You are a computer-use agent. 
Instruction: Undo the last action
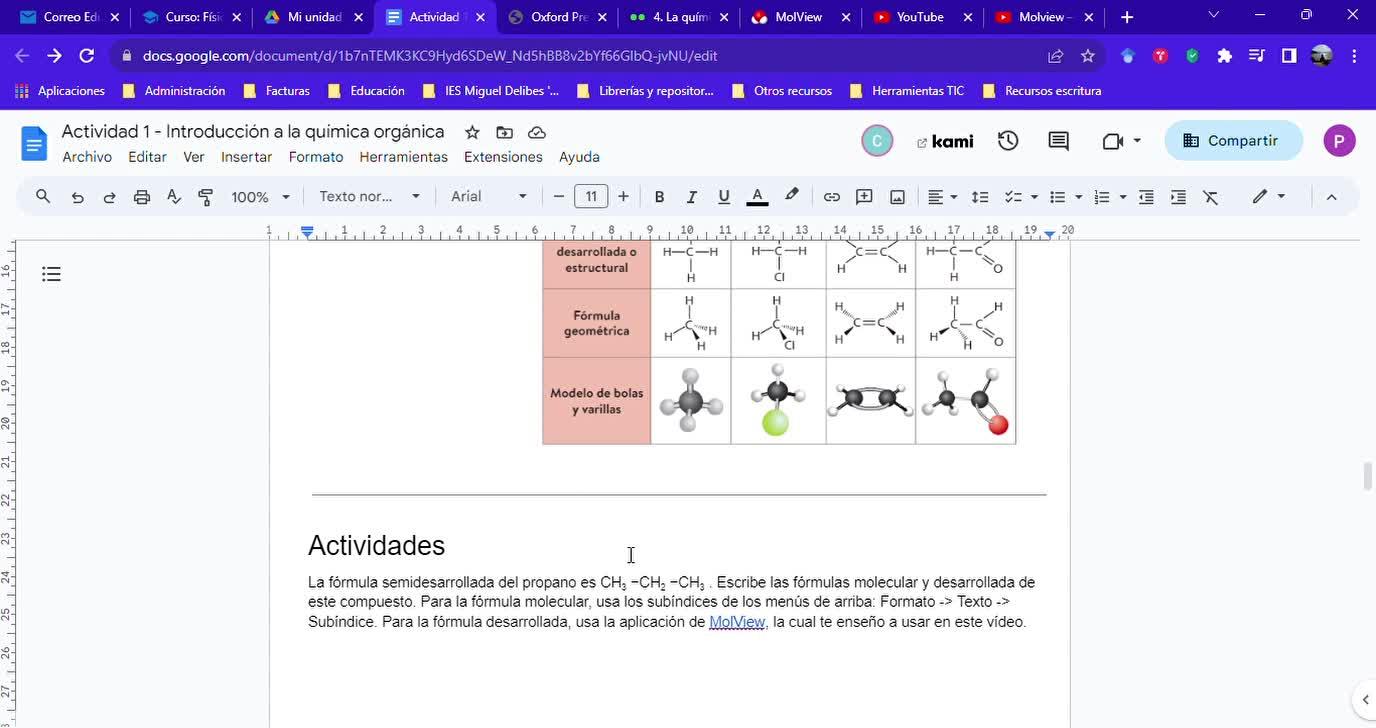pyautogui.click(x=77, y=197)
